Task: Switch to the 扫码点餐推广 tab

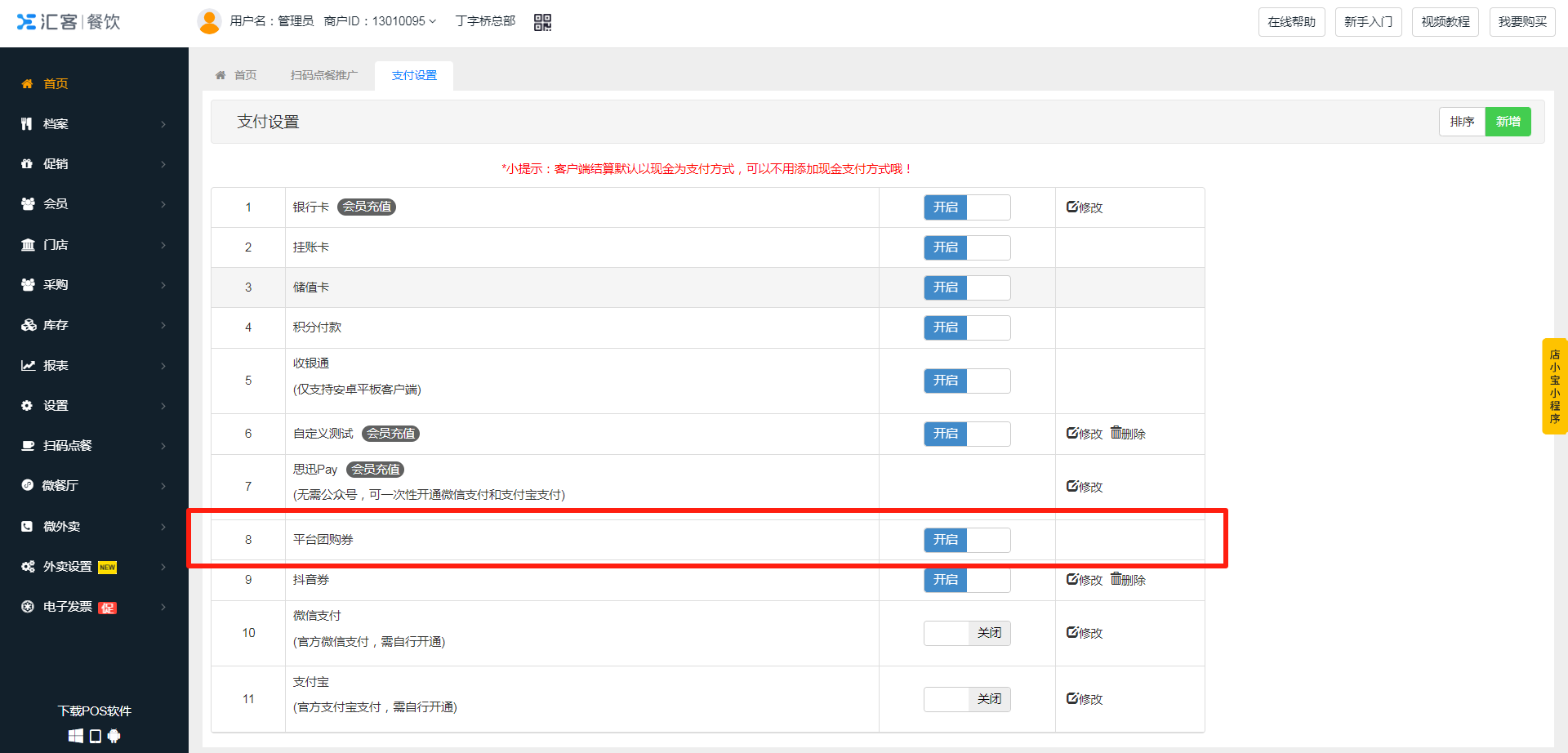Action: click(x=323, y=75)
